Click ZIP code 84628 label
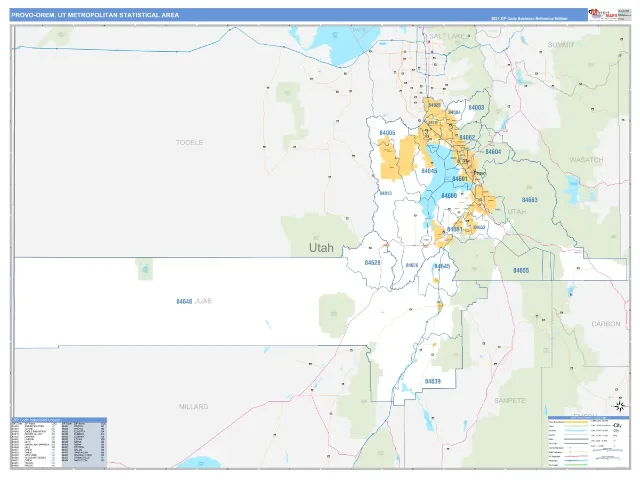The image size is (640, 480). pos(372,263)
